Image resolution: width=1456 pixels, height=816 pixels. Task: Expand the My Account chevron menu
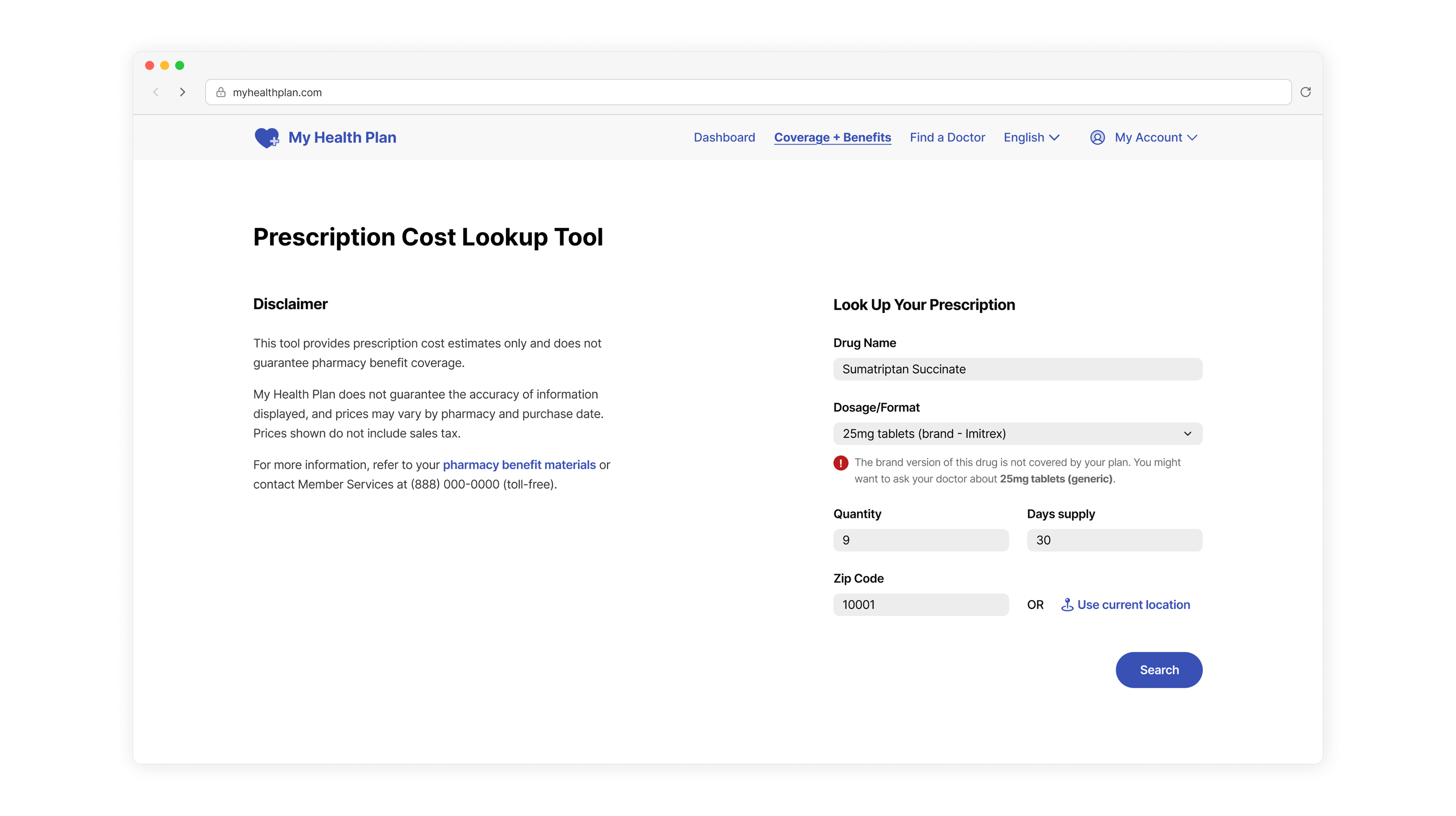(x=1192, y=137)
